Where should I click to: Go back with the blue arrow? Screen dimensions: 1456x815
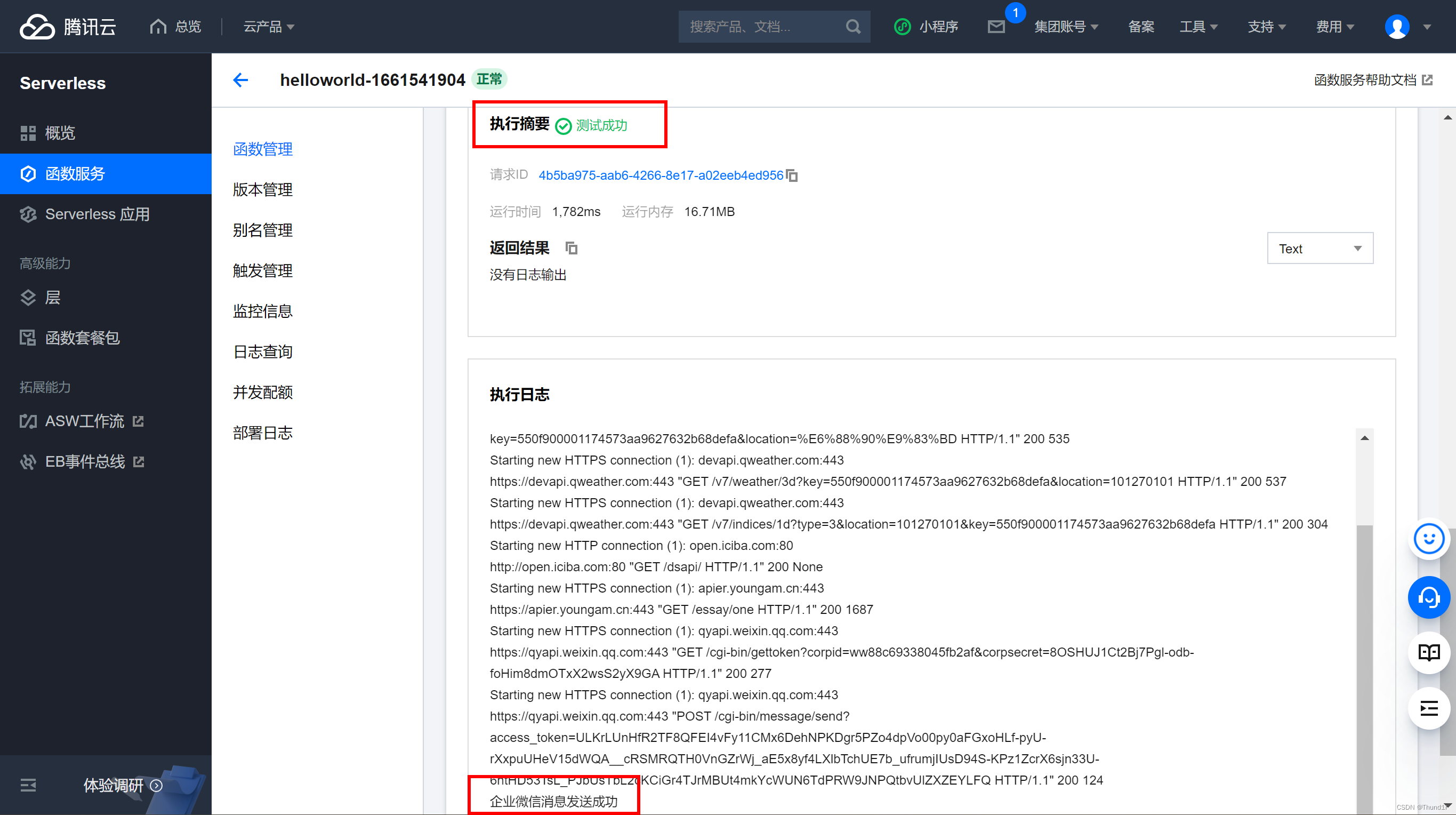(x=241, y=80)
